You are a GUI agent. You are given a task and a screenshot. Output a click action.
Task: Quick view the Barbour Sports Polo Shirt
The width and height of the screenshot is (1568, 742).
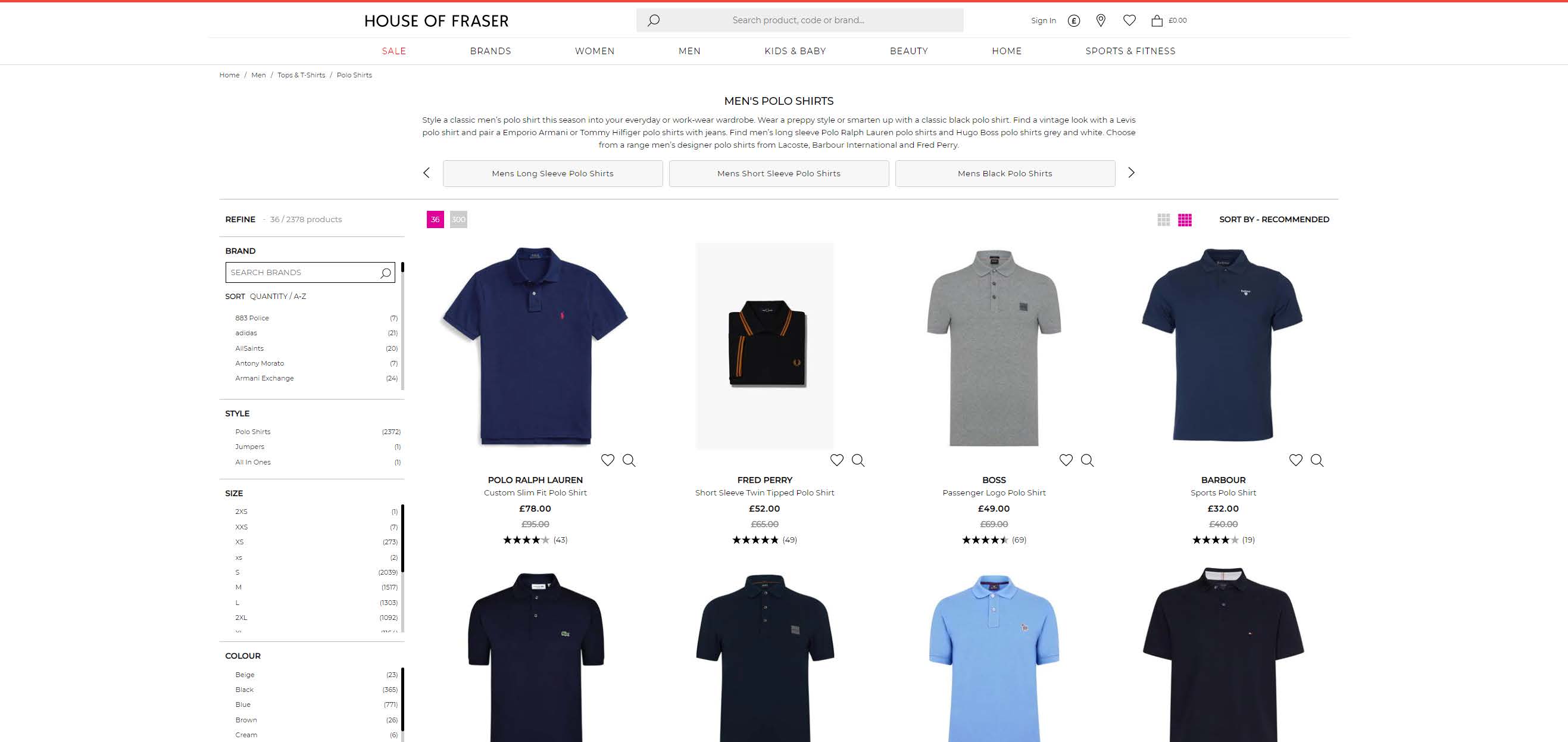1317,460
